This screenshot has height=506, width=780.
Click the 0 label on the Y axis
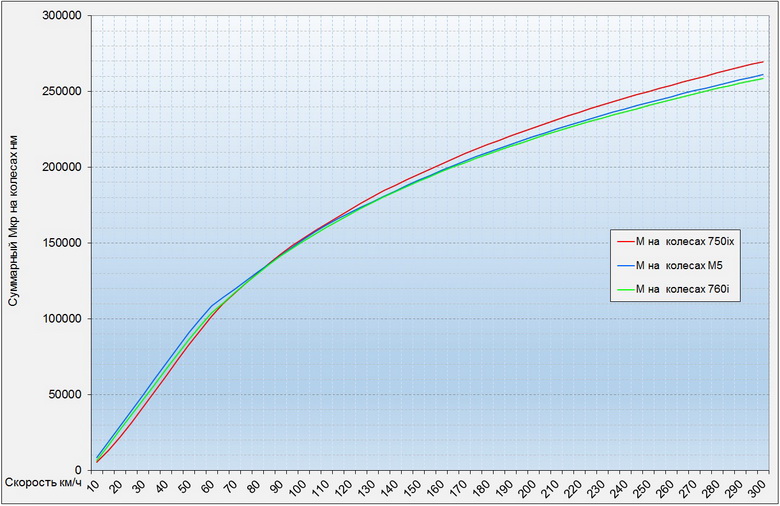78,470
